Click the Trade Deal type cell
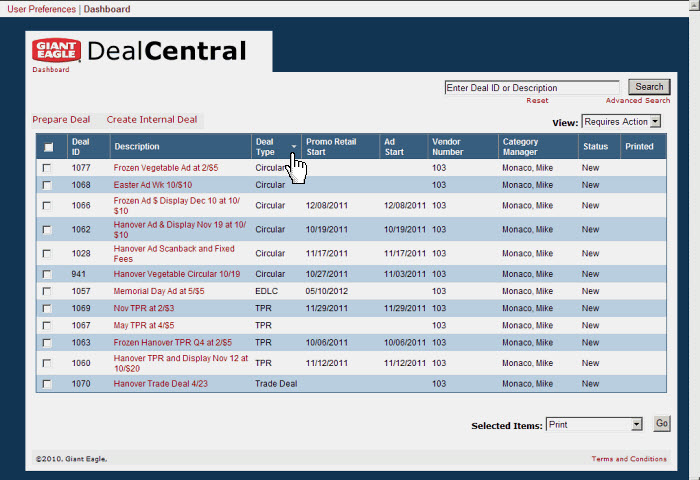This screenshot has height=480, width=700. tap(276, 384)
